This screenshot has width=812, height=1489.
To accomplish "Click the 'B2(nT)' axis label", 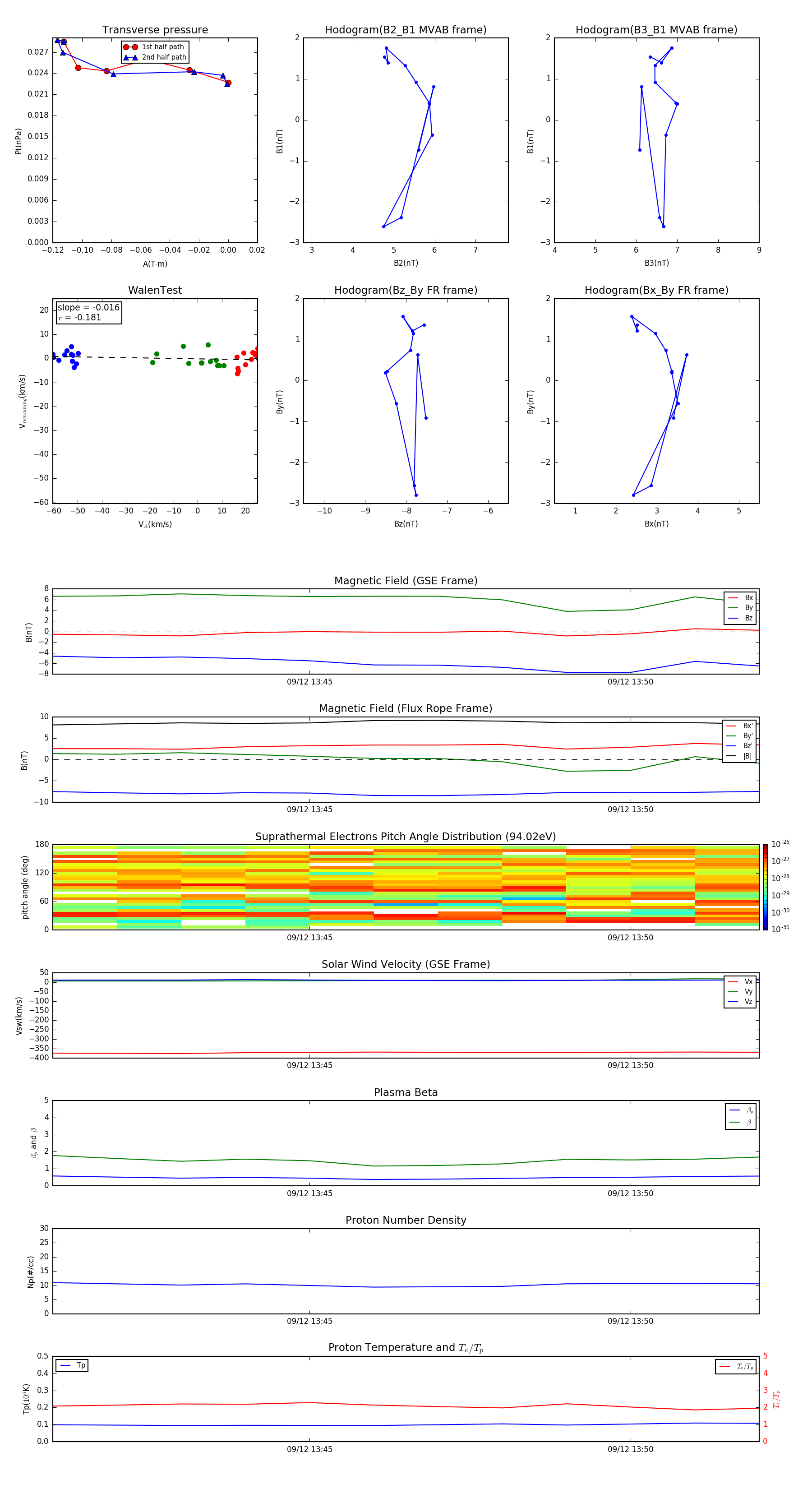I will point(406,263).
